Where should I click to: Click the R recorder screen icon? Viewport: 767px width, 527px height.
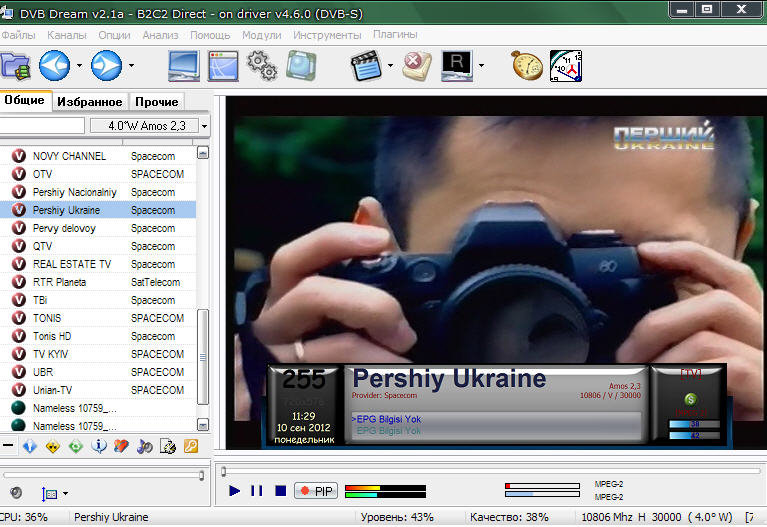click(x=457, y=66)
